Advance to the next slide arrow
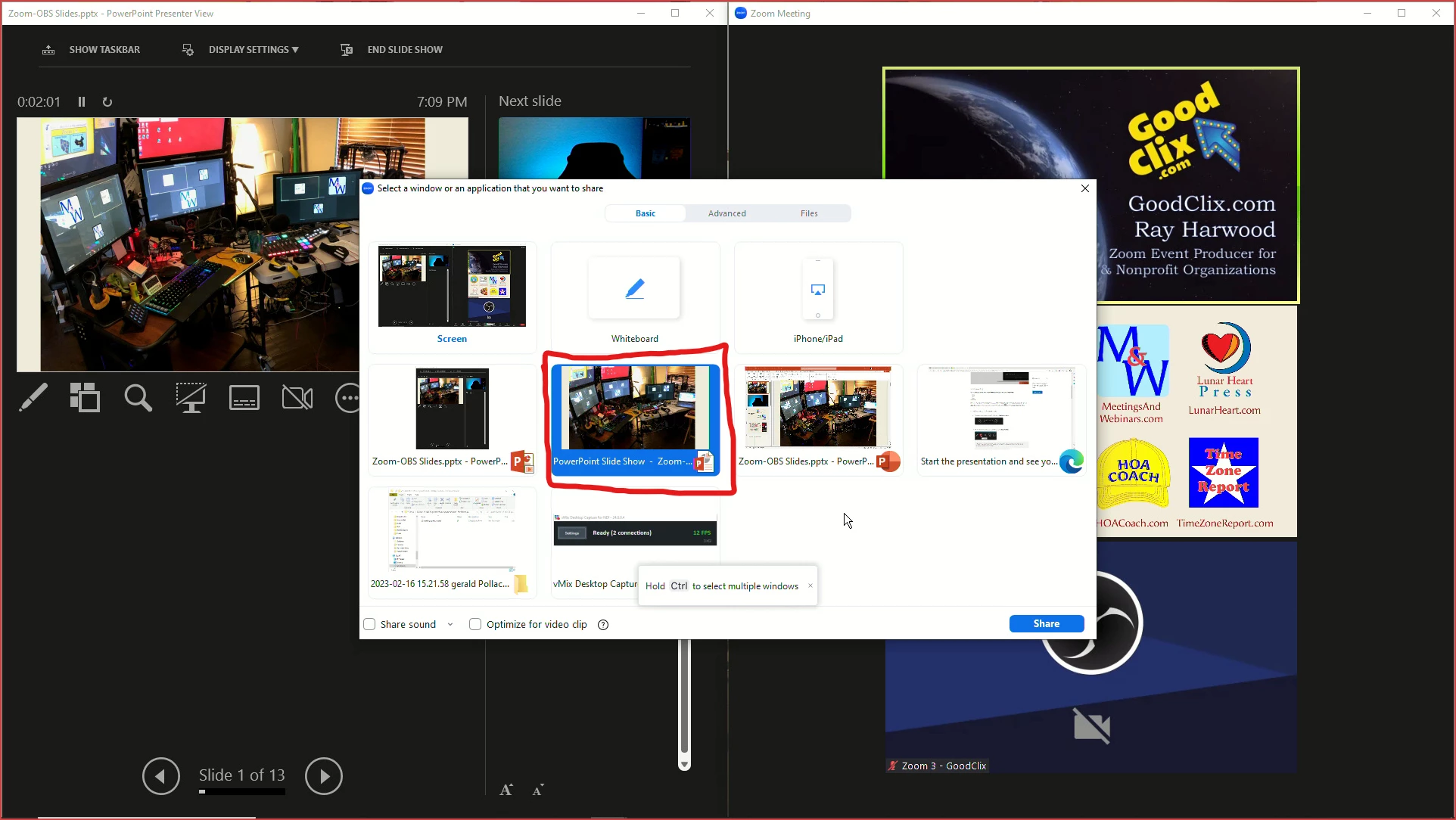 click(x=324, y=776)
